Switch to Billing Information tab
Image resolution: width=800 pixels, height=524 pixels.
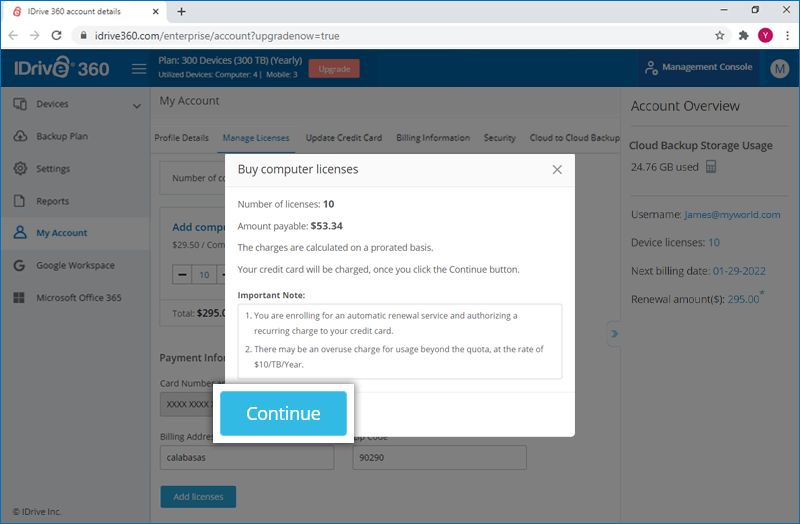[x=433, y=138]
